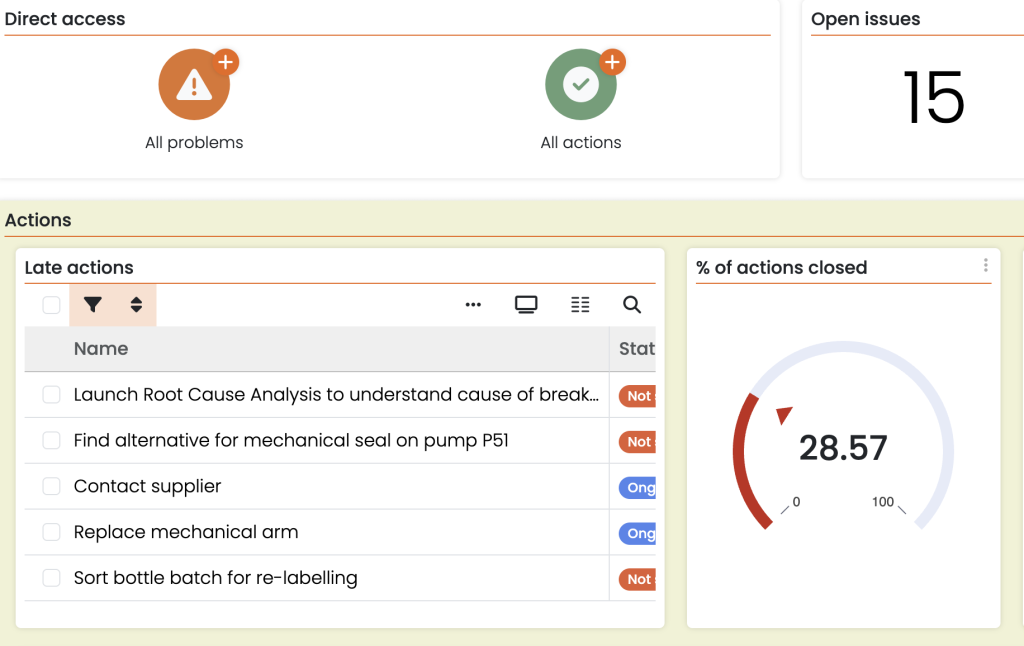1024x646 pixels.
Task: Open Launch Root Cause Analysis action
Action: (x=336, y=395)
